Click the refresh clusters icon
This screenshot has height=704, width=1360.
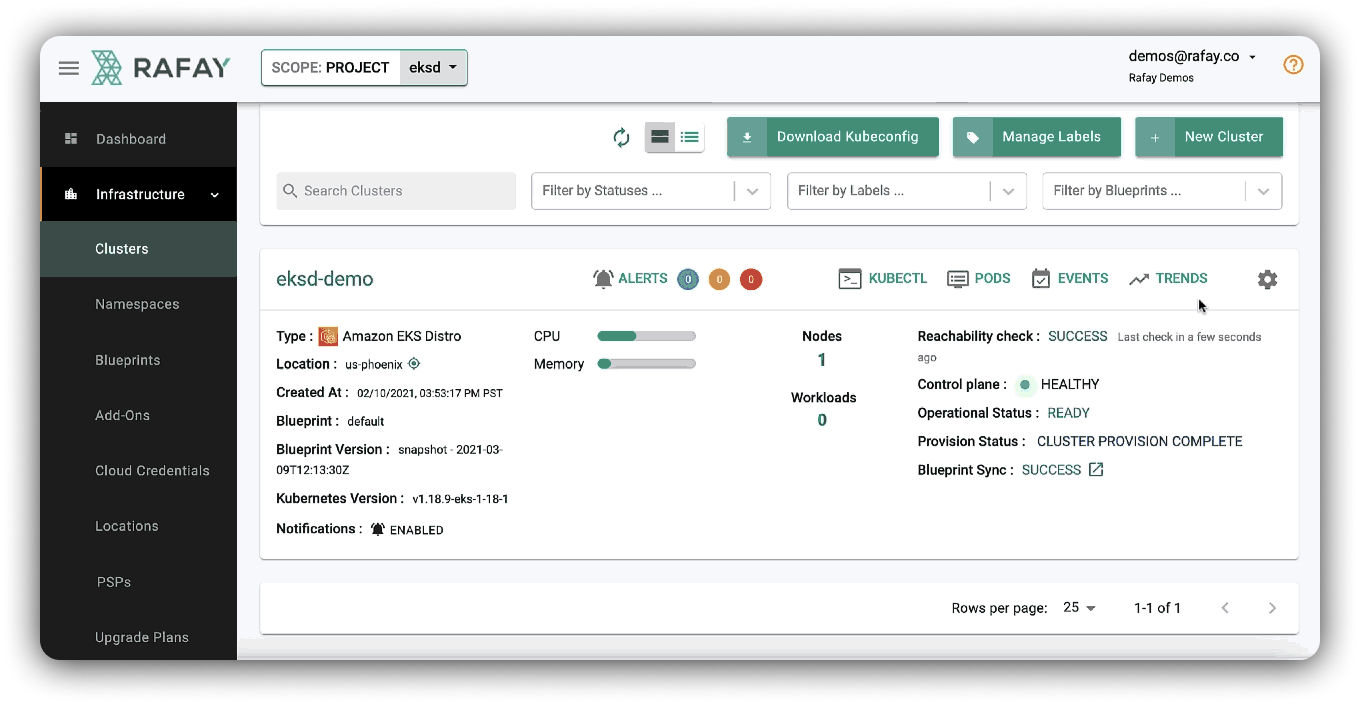(622, 138)
